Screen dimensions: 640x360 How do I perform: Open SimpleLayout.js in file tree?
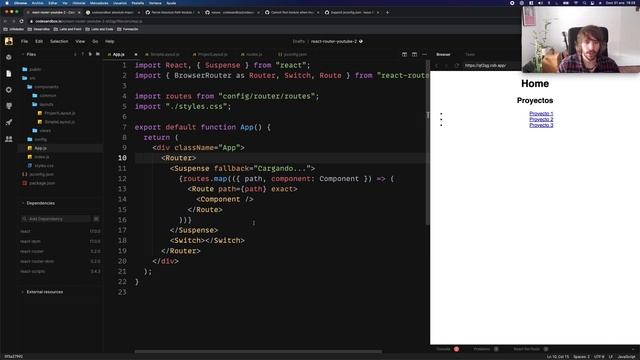pos(56,122)
